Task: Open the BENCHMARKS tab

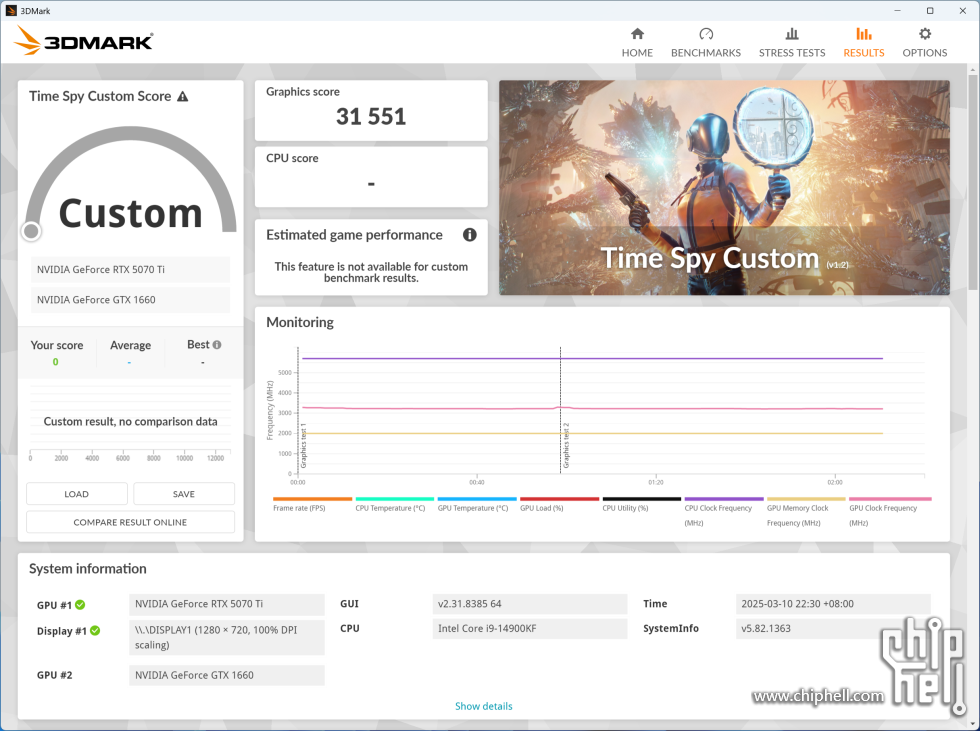Action: pos(706,42)
